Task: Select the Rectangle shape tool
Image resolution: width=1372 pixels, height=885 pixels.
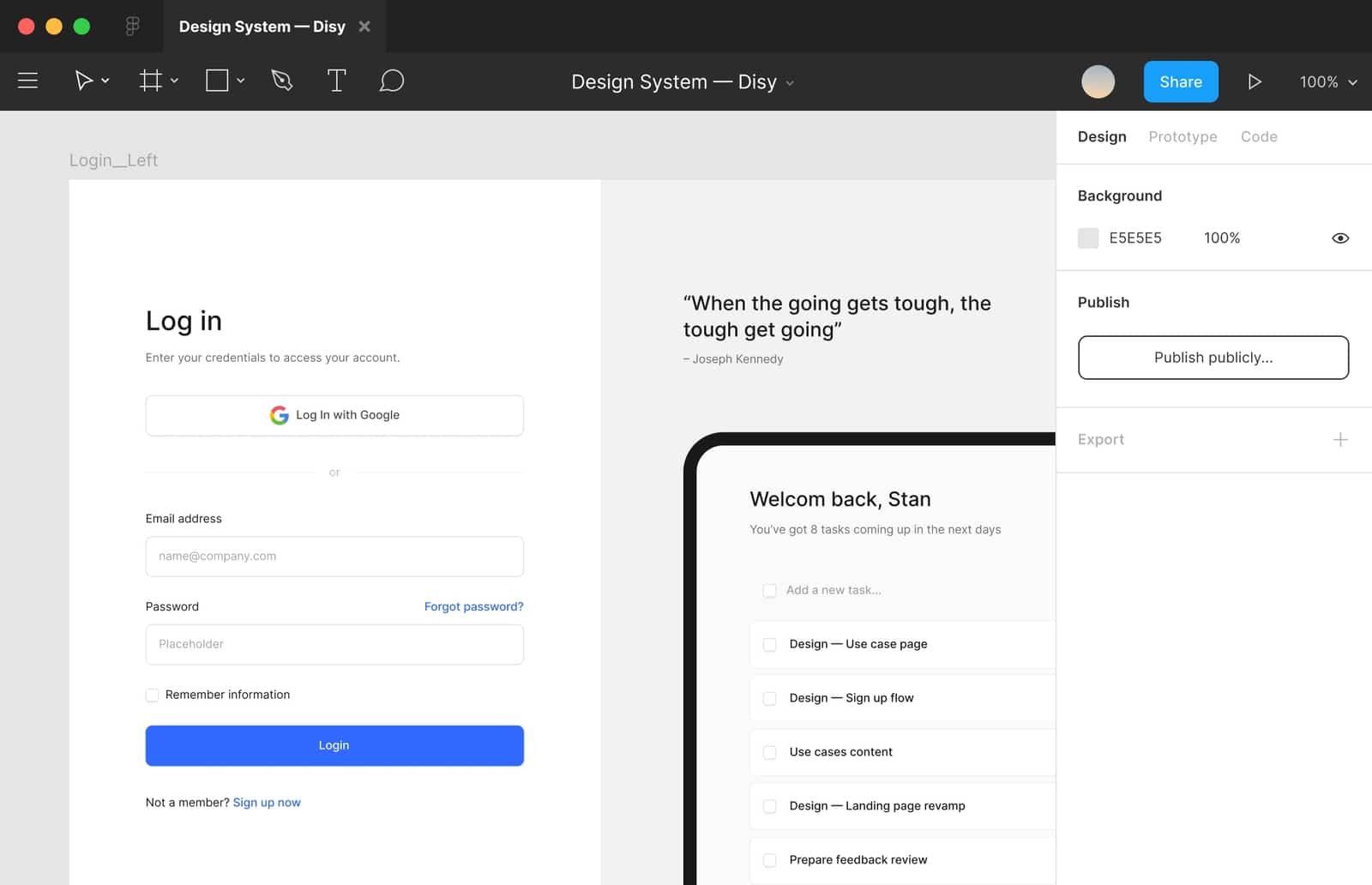Action: 217,81
